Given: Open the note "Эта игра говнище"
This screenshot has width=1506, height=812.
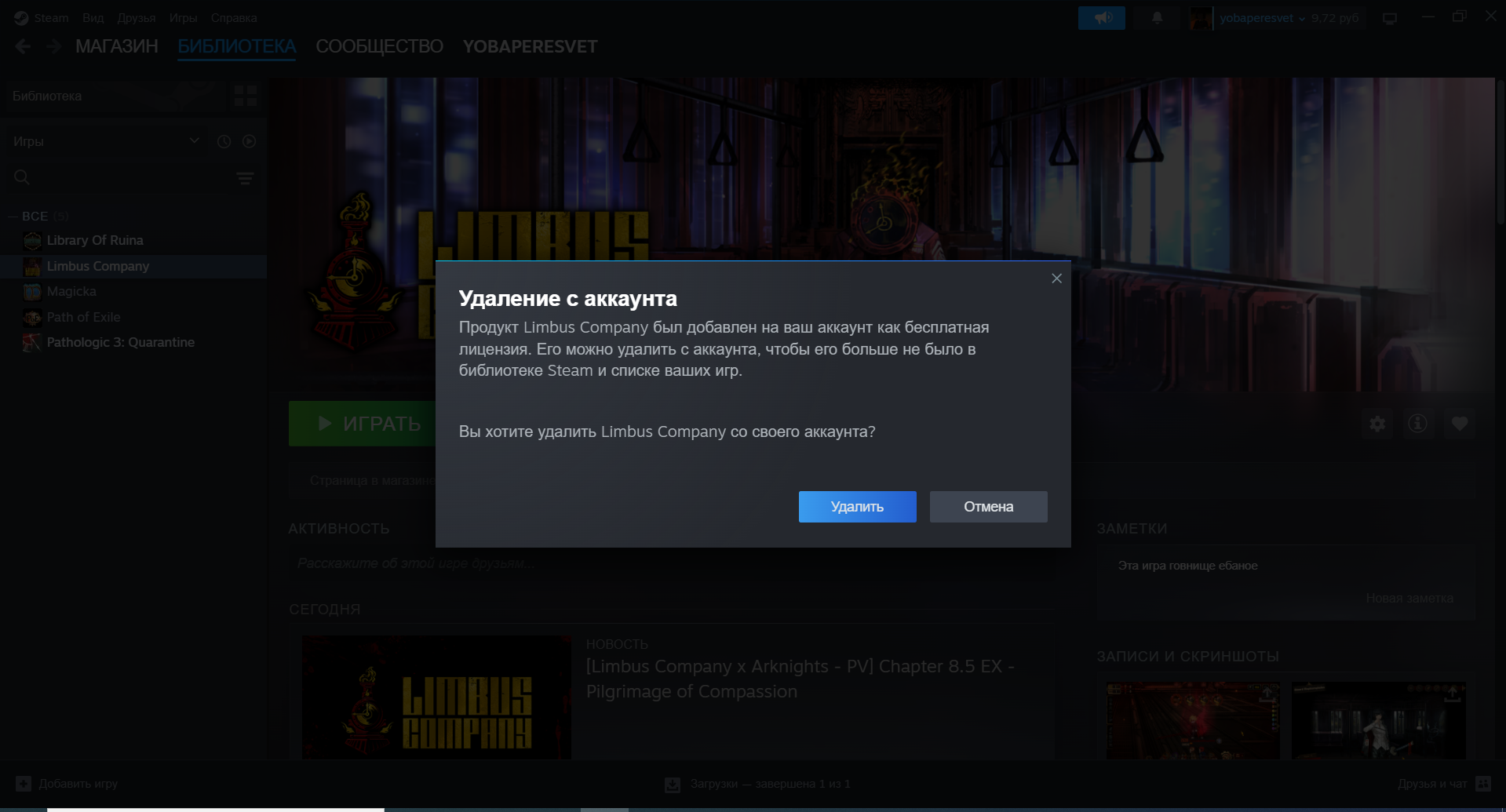Looking at the screenshot, I should click(1187, 566).
